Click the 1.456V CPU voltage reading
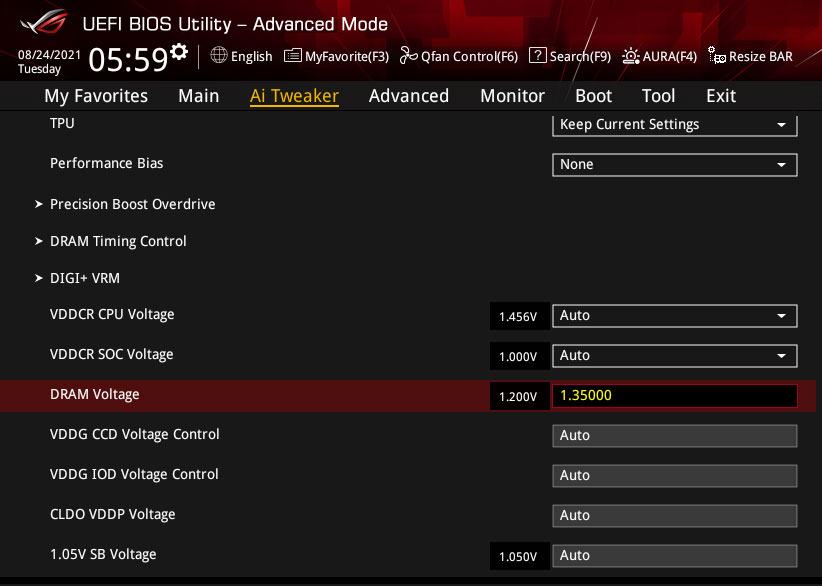The image size is (822, 586). point(518,316)
